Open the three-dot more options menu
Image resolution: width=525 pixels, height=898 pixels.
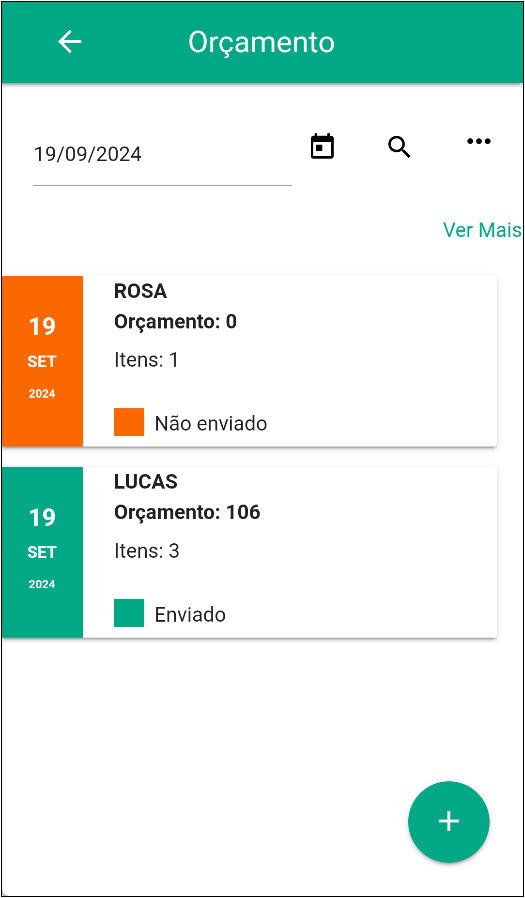[x=479, y=141]
